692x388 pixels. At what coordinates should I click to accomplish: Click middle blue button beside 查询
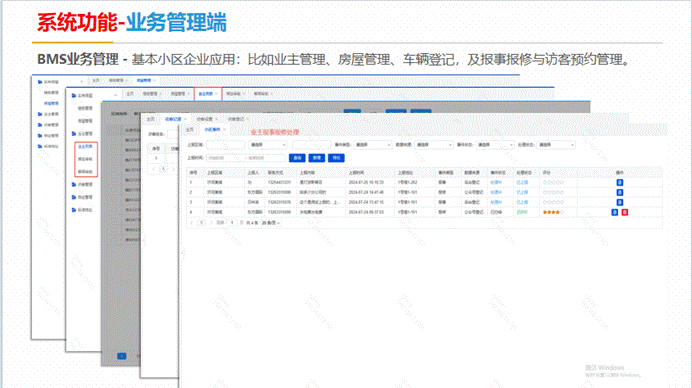click(316, 158)
